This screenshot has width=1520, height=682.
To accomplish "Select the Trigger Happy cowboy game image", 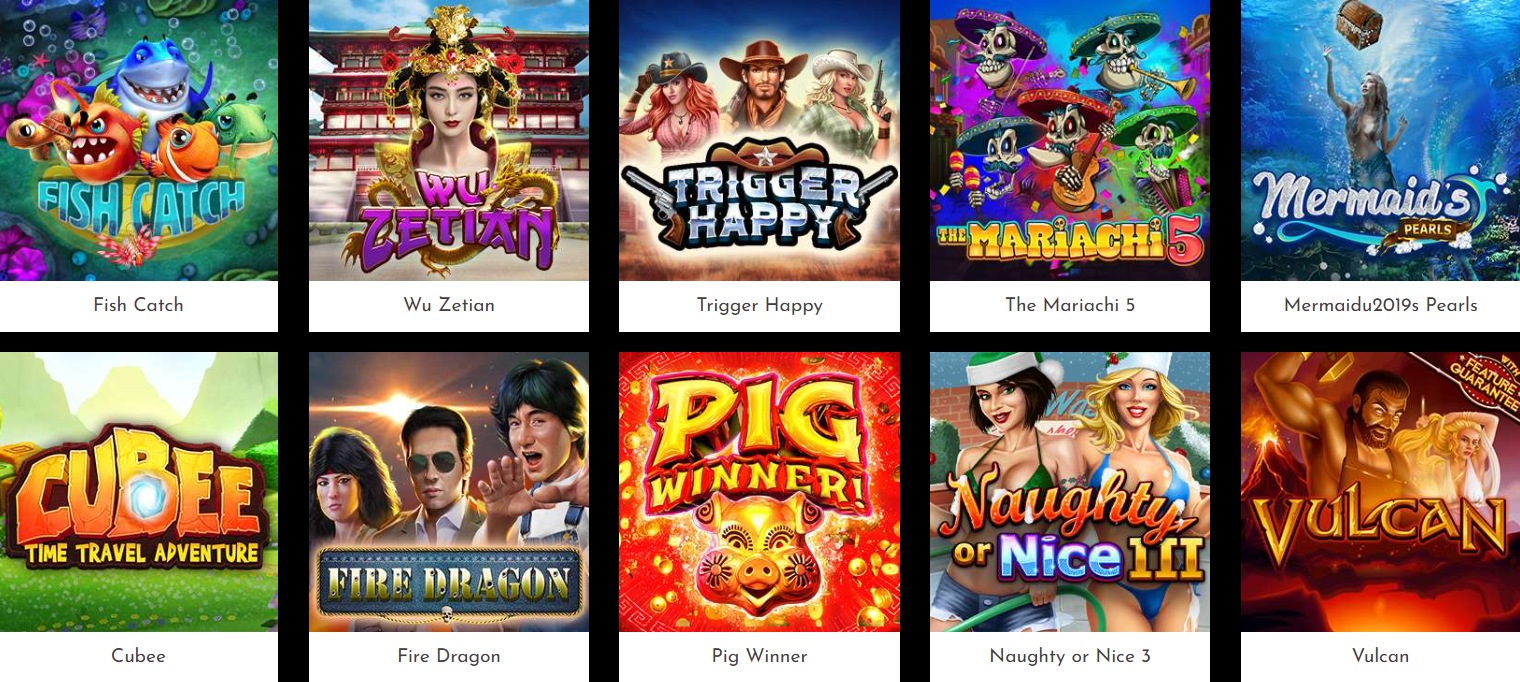I will click(759, 140).
